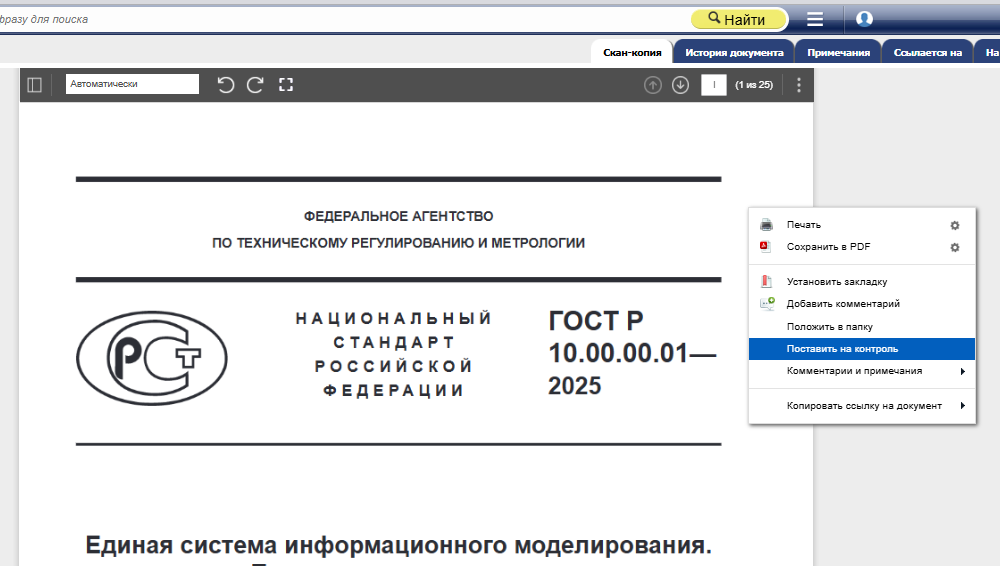Click the РСТ logo on the page
This screenshot has width=1000, height=566.
pyautogui.click(x=152, y=358)
